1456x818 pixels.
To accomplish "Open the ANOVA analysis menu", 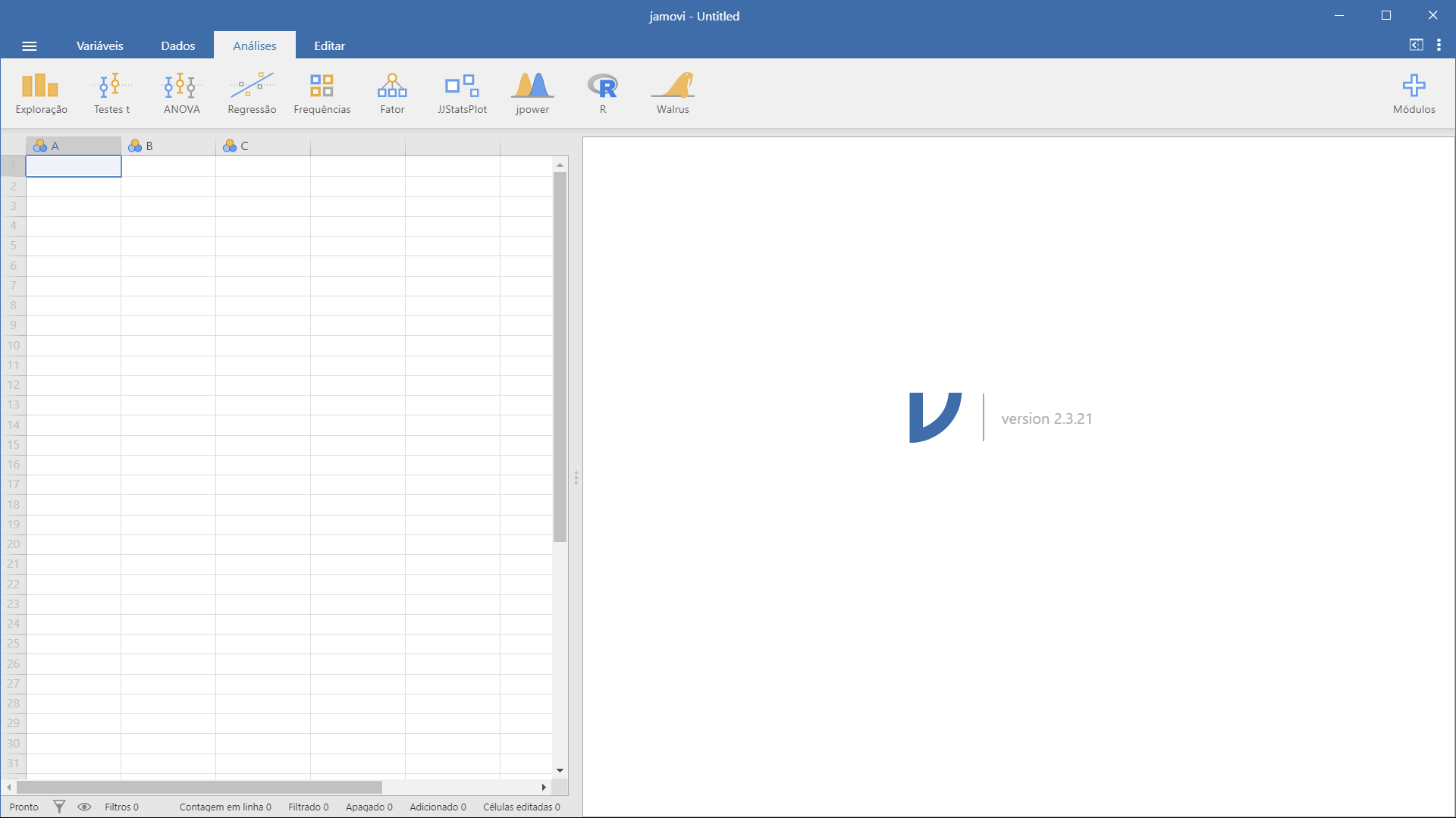I will (x=181, y=94).
